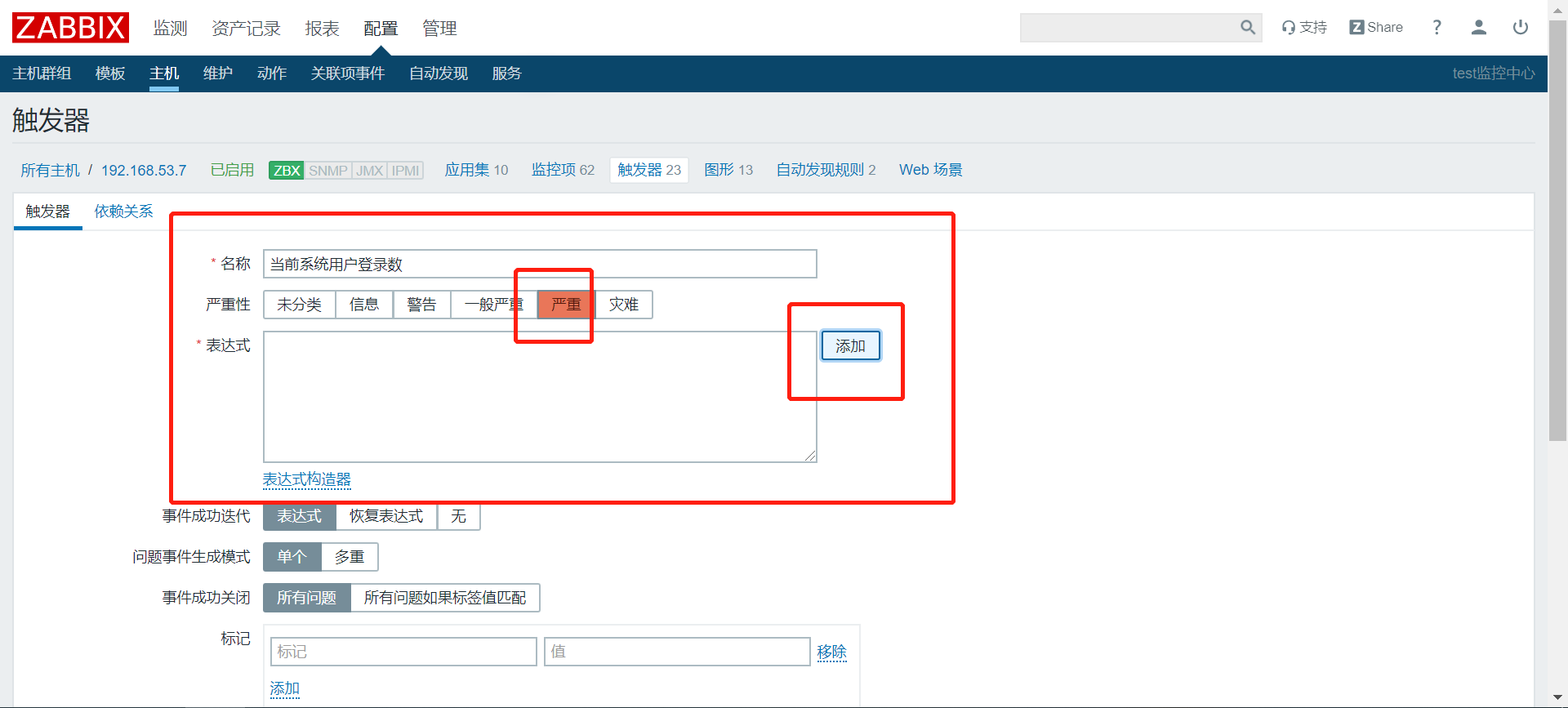Go to 主机群组 submenu
This screenshot has width=1568, height=708.
(42, 73)
